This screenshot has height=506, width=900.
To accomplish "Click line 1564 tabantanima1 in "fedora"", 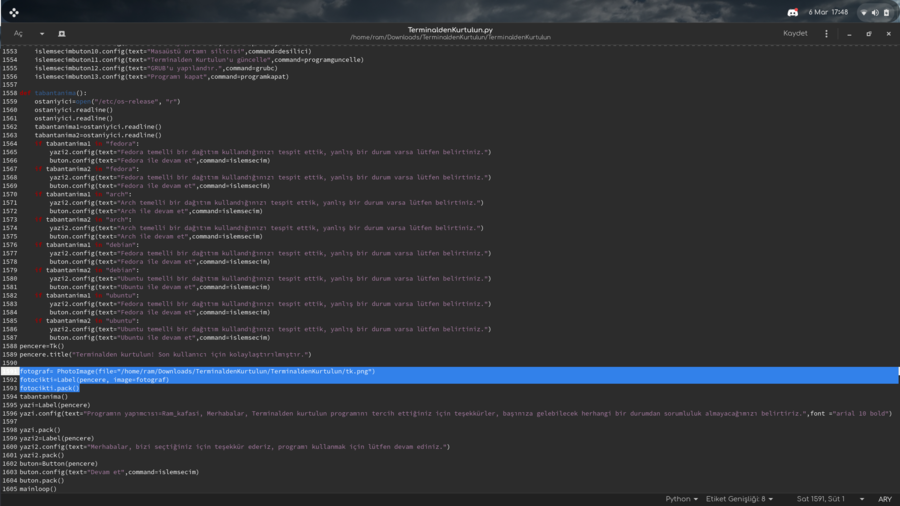I will coord(87,143).
